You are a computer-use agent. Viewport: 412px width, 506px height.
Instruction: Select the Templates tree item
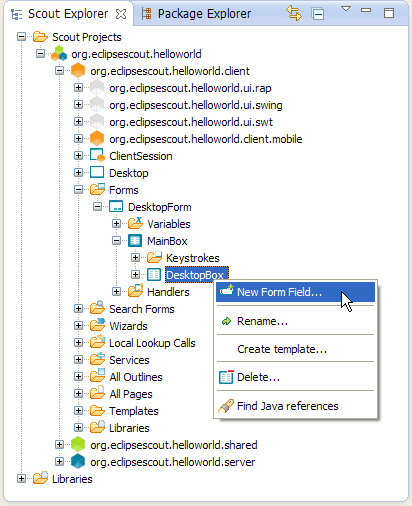(x=134, y=411)
